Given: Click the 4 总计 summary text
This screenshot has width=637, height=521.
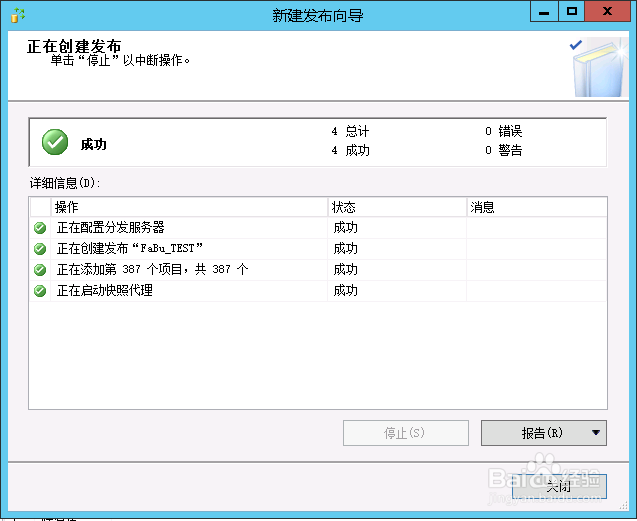Looking at the screenshot, I should point(350,131).
